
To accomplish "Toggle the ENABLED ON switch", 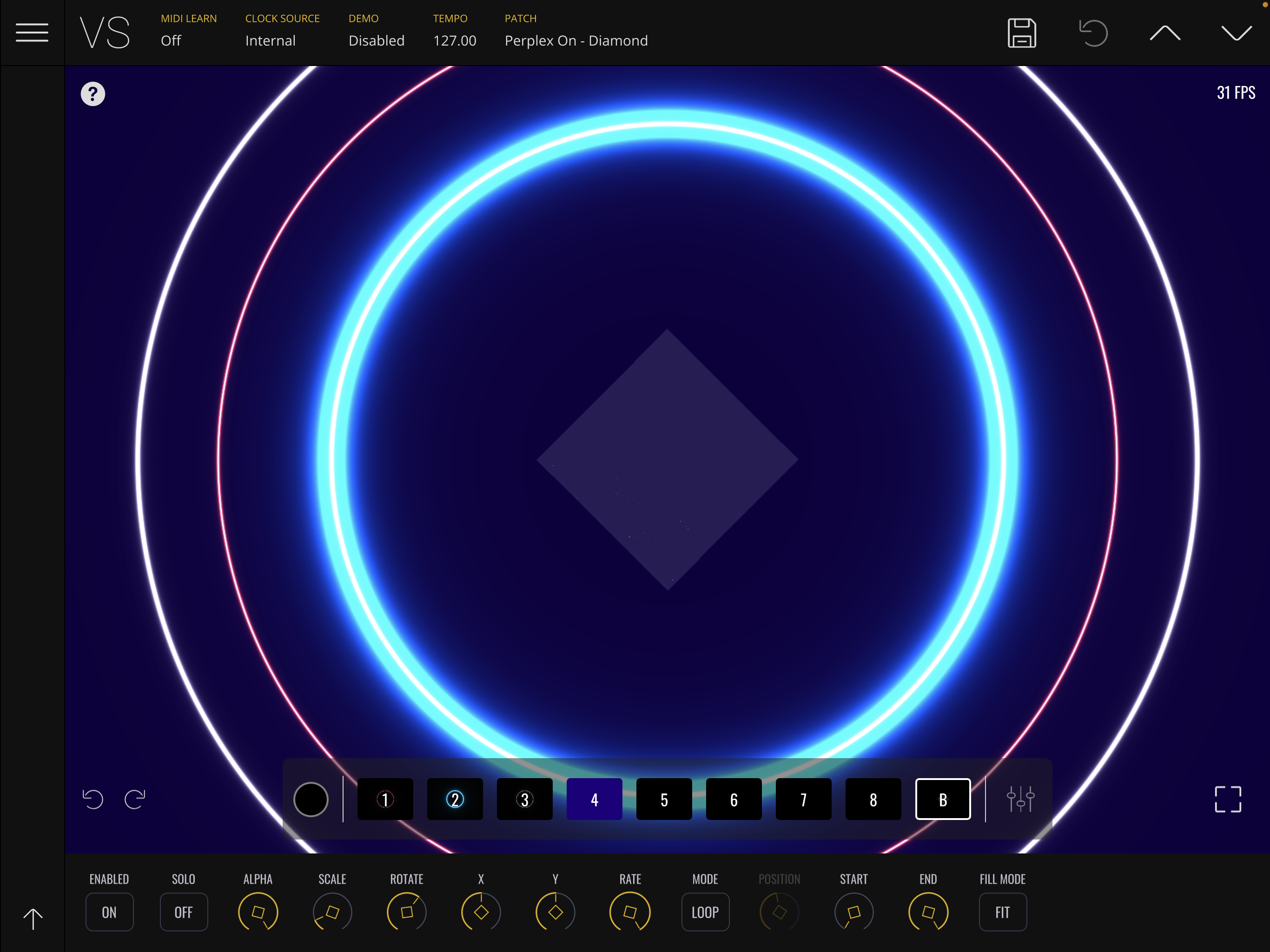I will [x=109, y=912].
